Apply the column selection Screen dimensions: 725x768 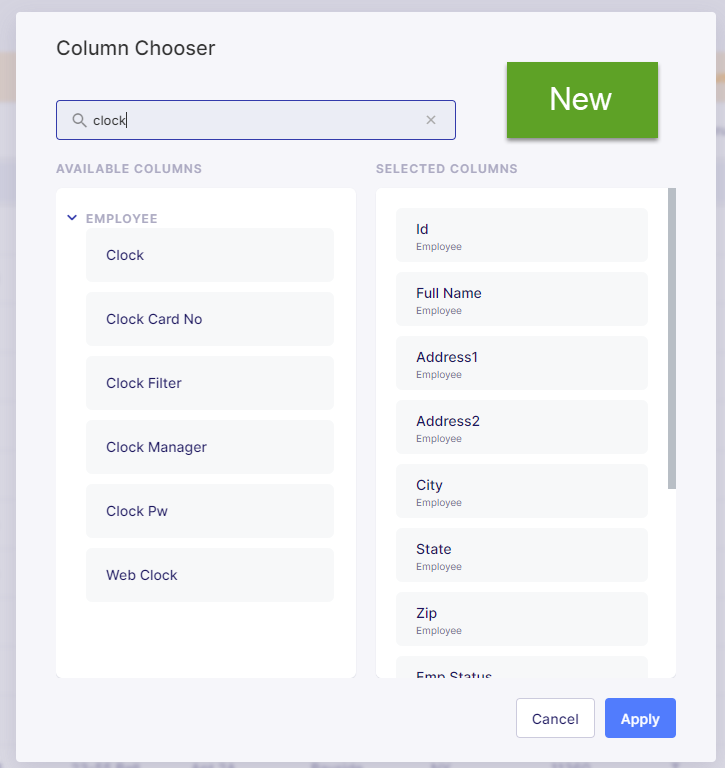tap(640, 718)
